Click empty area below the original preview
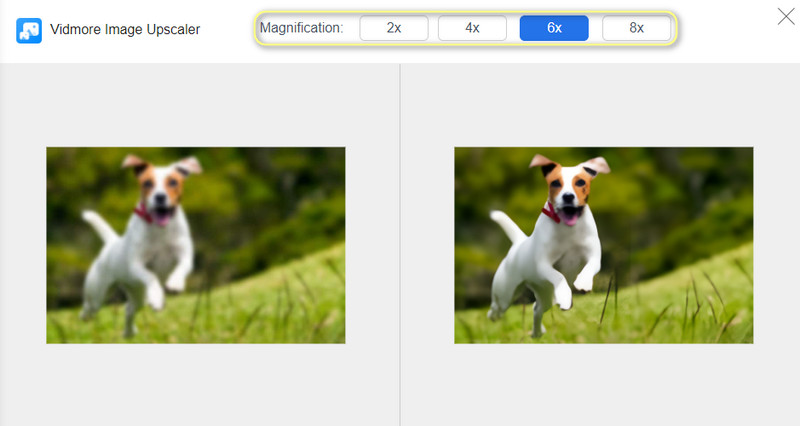Image resolution: width=800 pixels, height=426 pixels. [196, 385]
